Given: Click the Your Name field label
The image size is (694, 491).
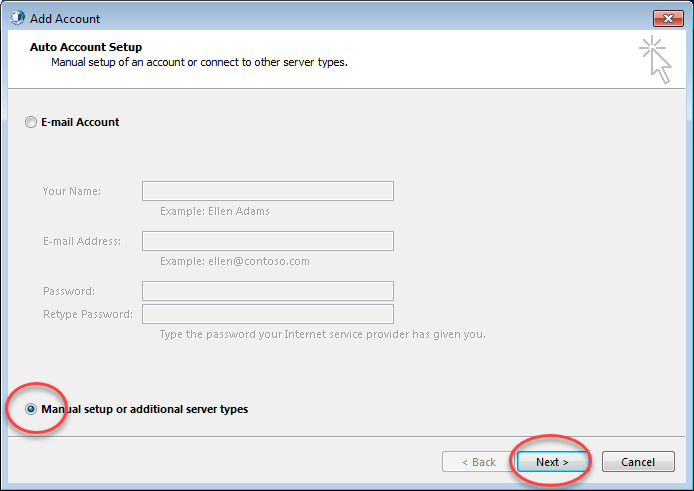Looking at the screenshot, I should 72,191.
